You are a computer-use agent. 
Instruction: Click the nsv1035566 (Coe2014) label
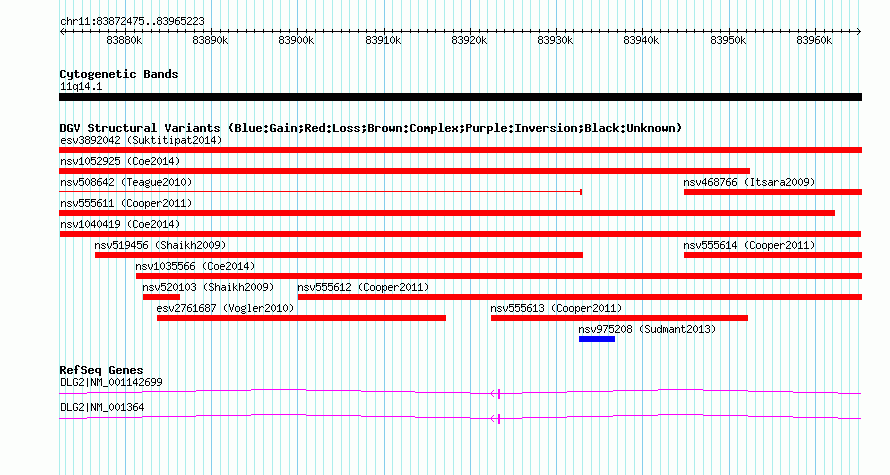195,266
